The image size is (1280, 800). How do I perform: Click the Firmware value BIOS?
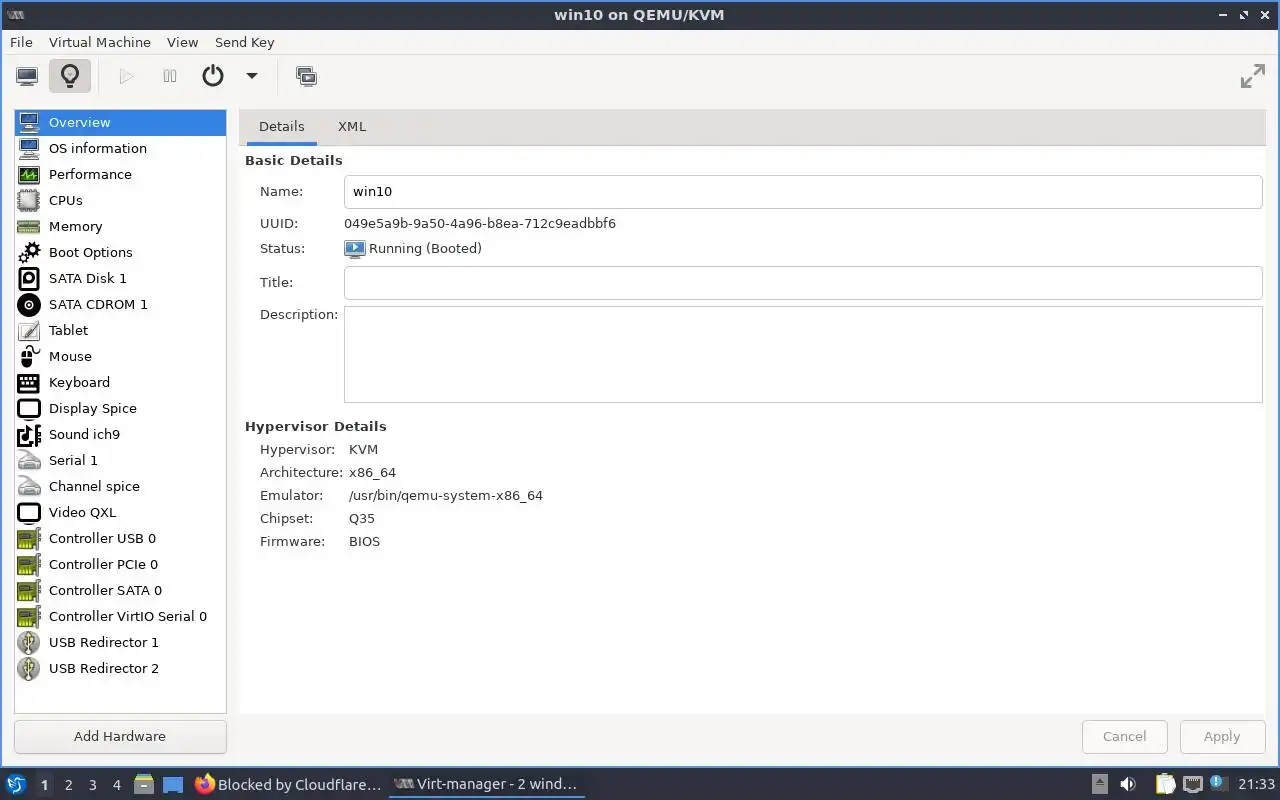(x=364, y=541)
